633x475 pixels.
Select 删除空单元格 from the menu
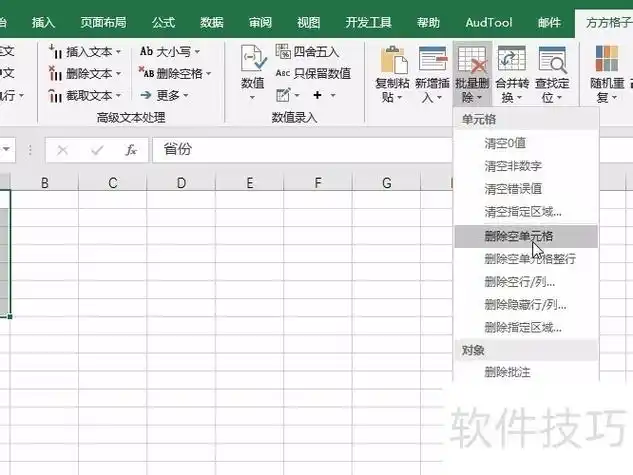click(x=518, y=236)
